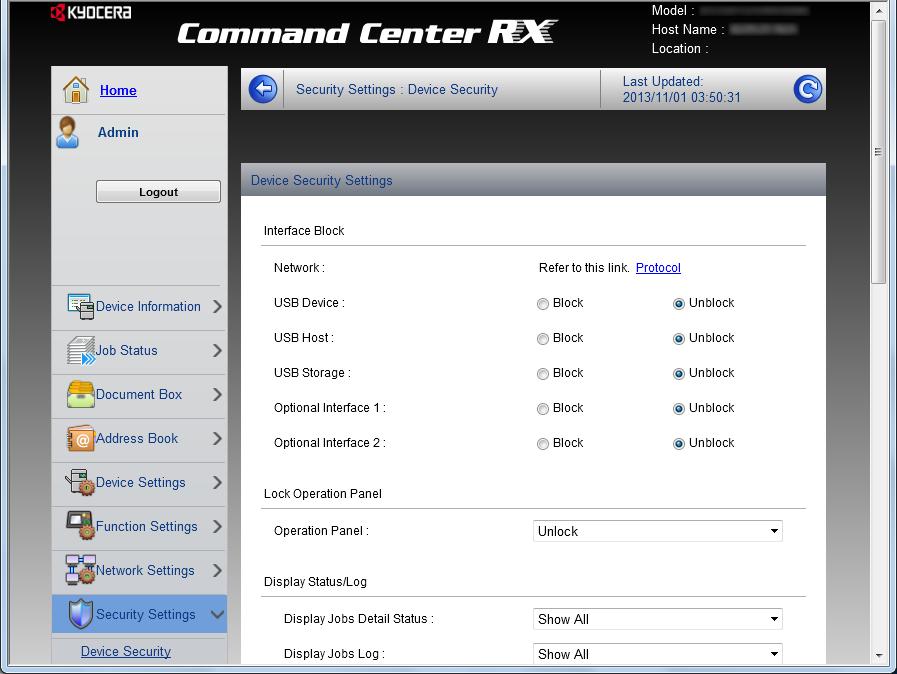897x674 pixels.
Task: Click the scrollbar up arrow
Action: coord(878,10)
